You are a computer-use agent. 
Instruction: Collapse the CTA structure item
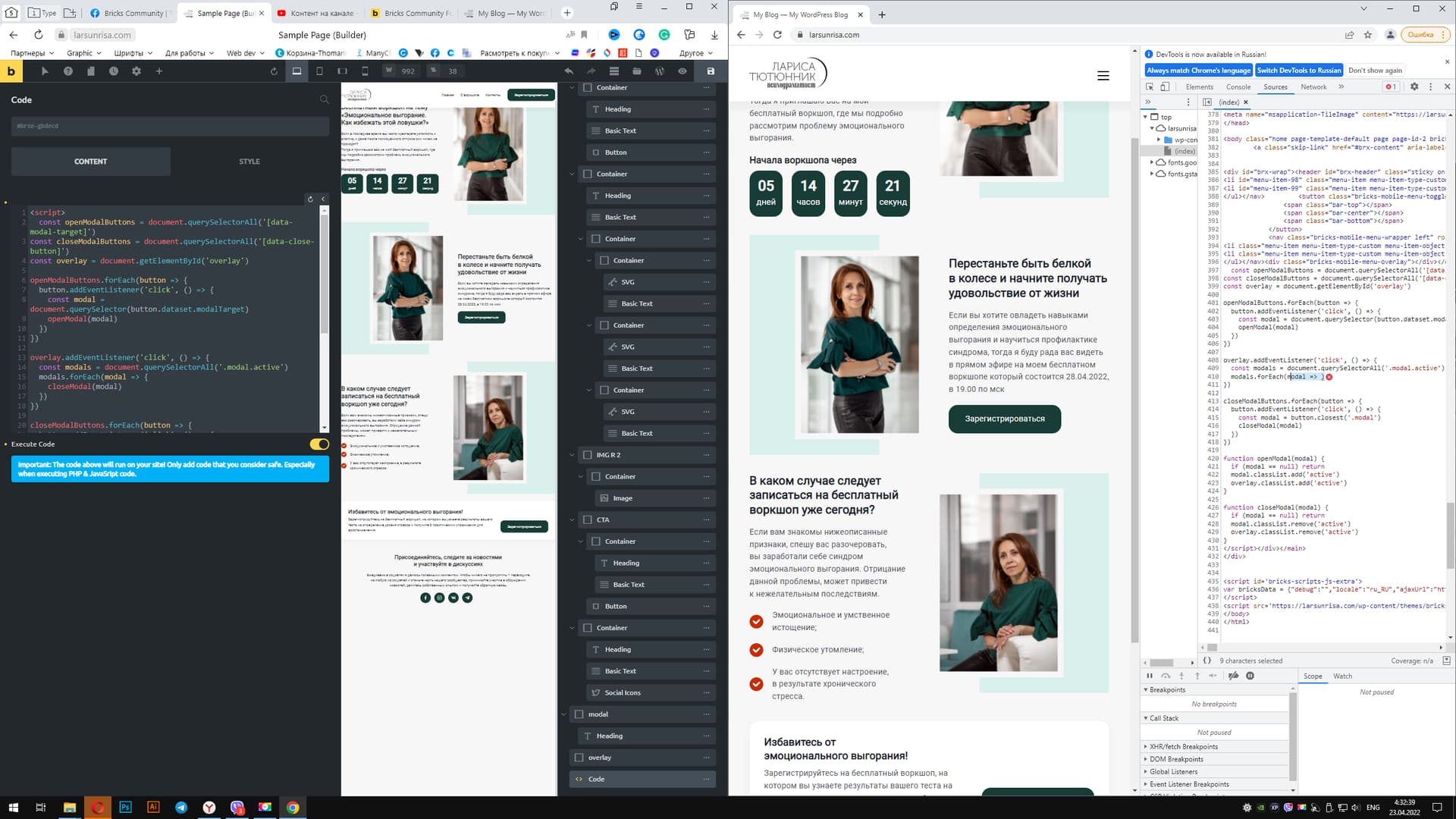[573, 520]
